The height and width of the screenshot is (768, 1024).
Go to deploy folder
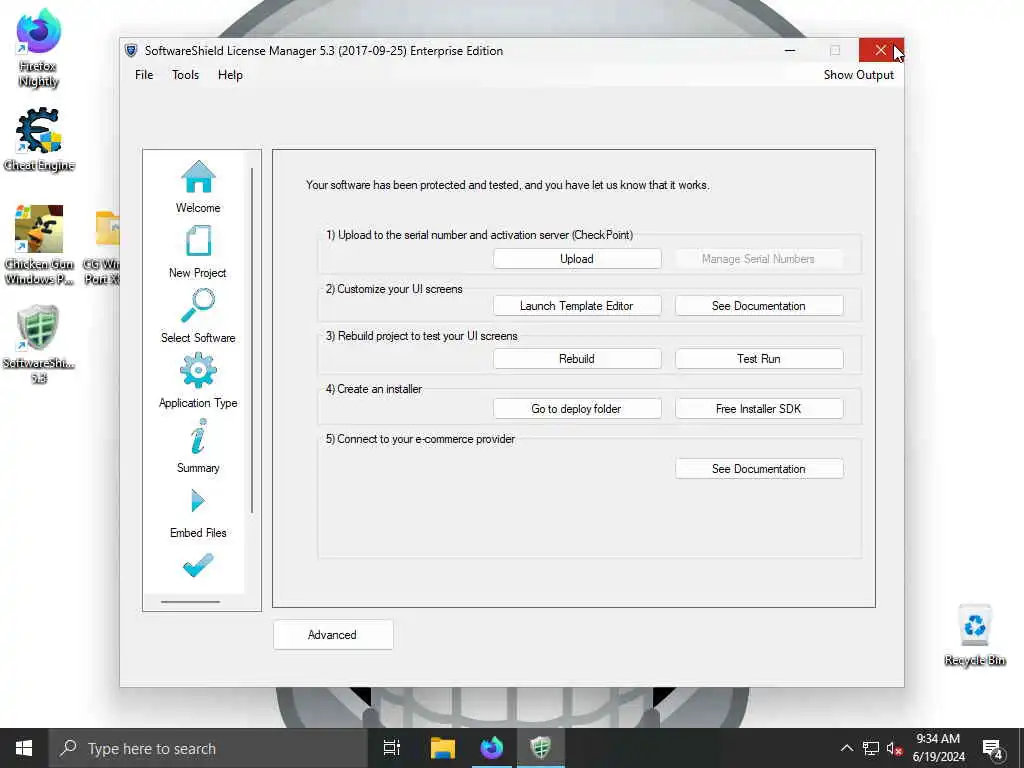tap(577, 409)
